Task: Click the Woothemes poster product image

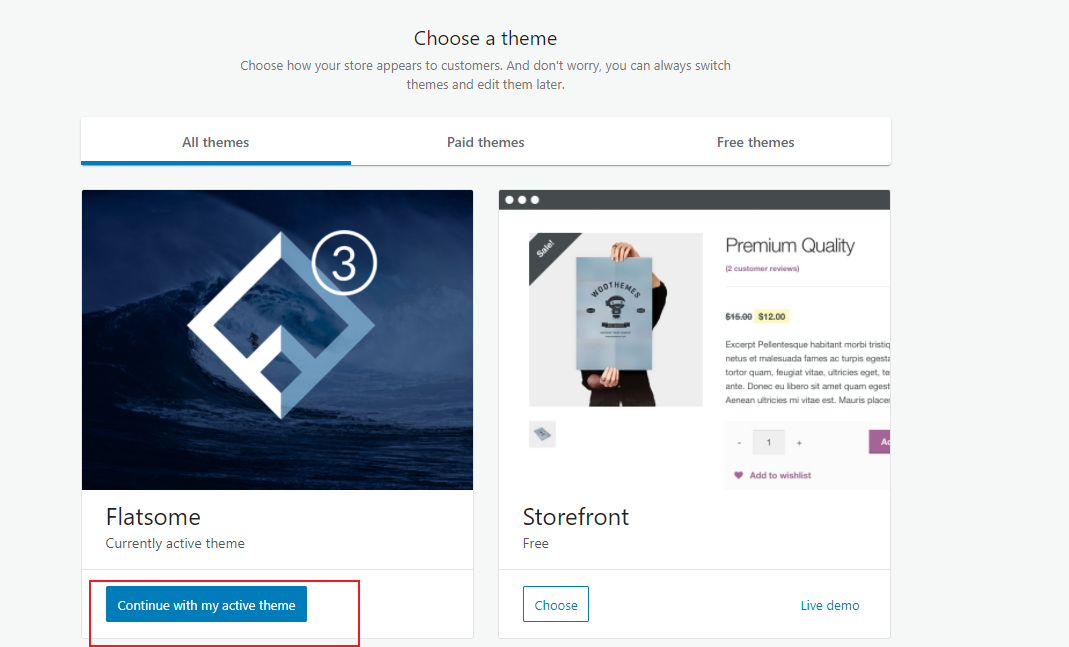Action: 615,318
